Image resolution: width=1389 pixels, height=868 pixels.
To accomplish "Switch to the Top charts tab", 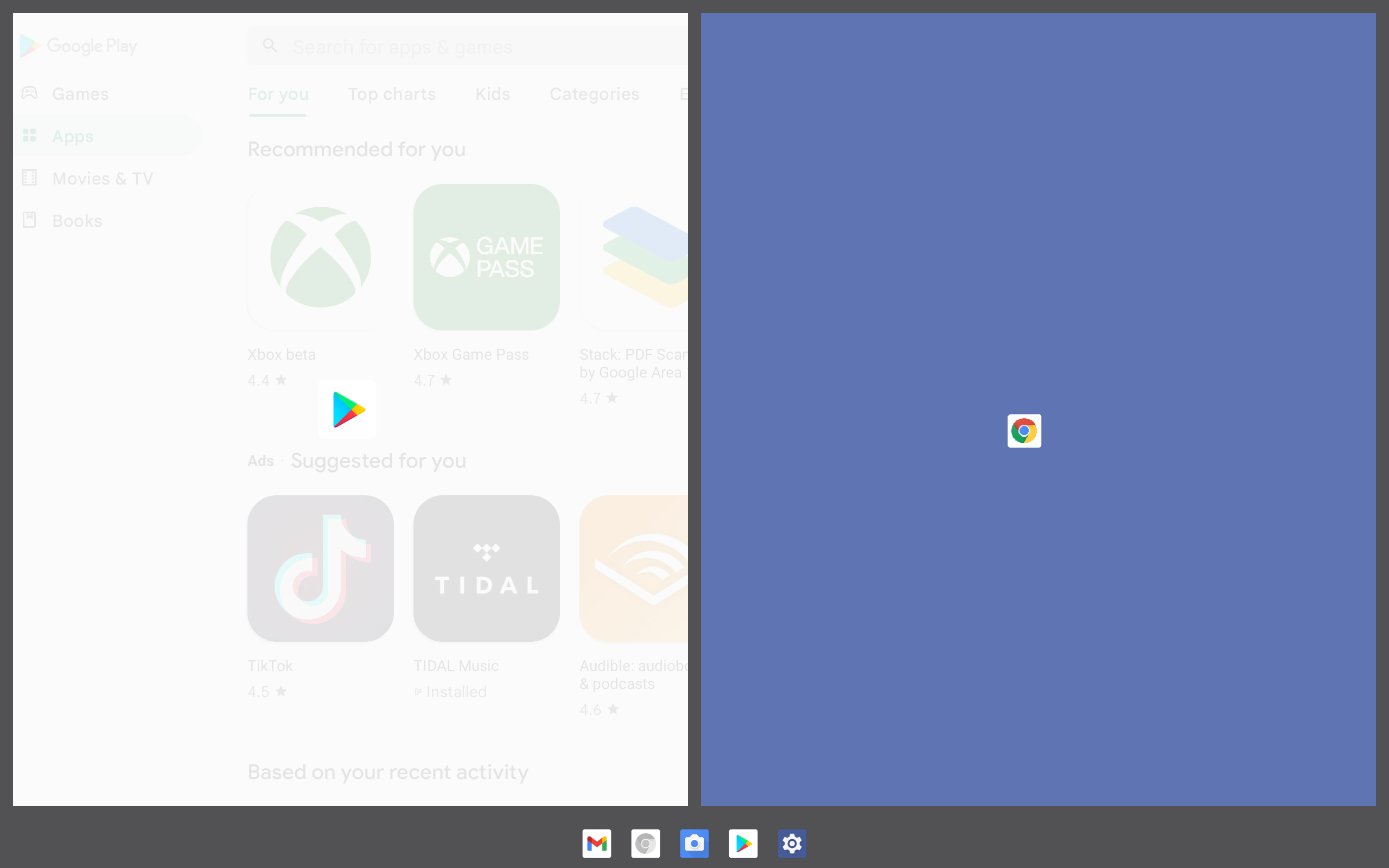I will click(x=392, y=94).
